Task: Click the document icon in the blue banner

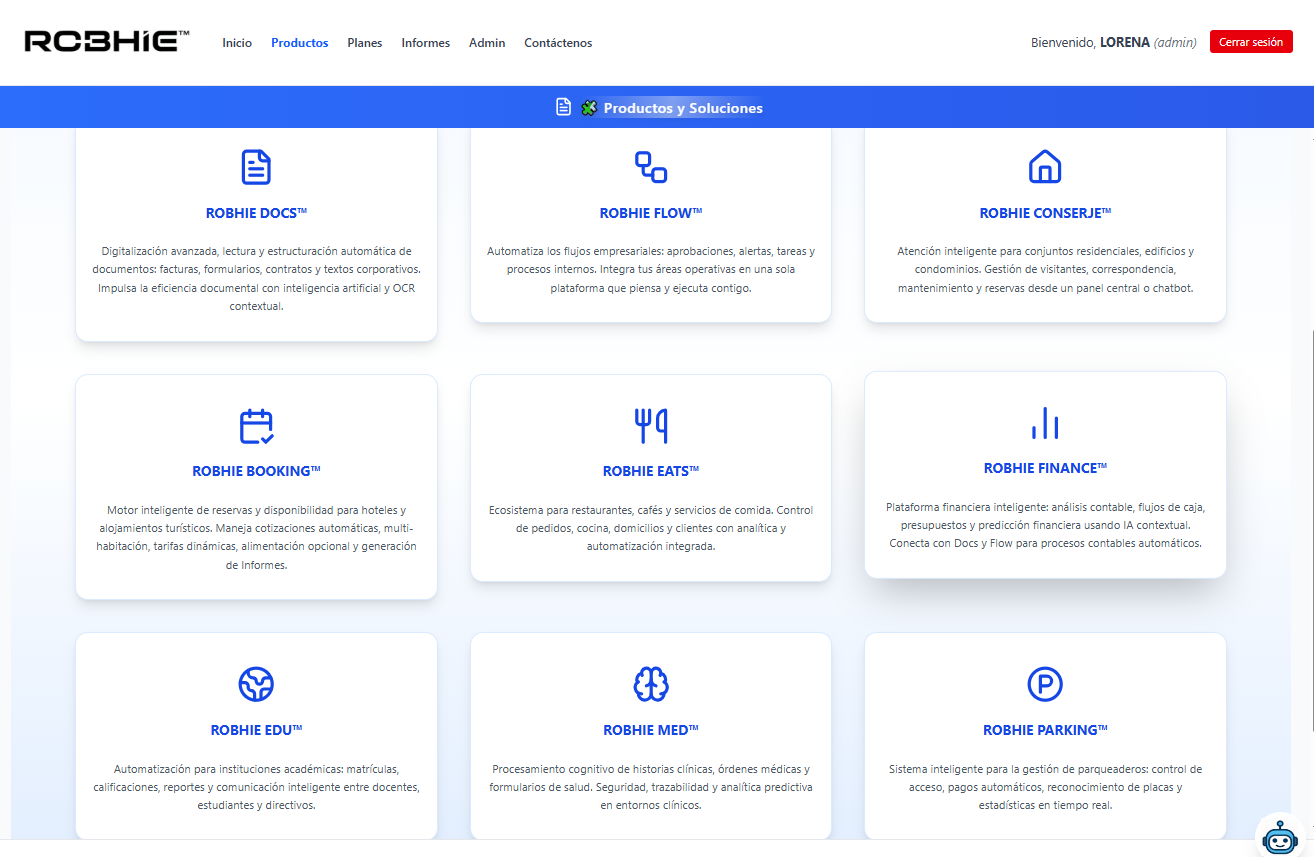Action: (564, 107)
